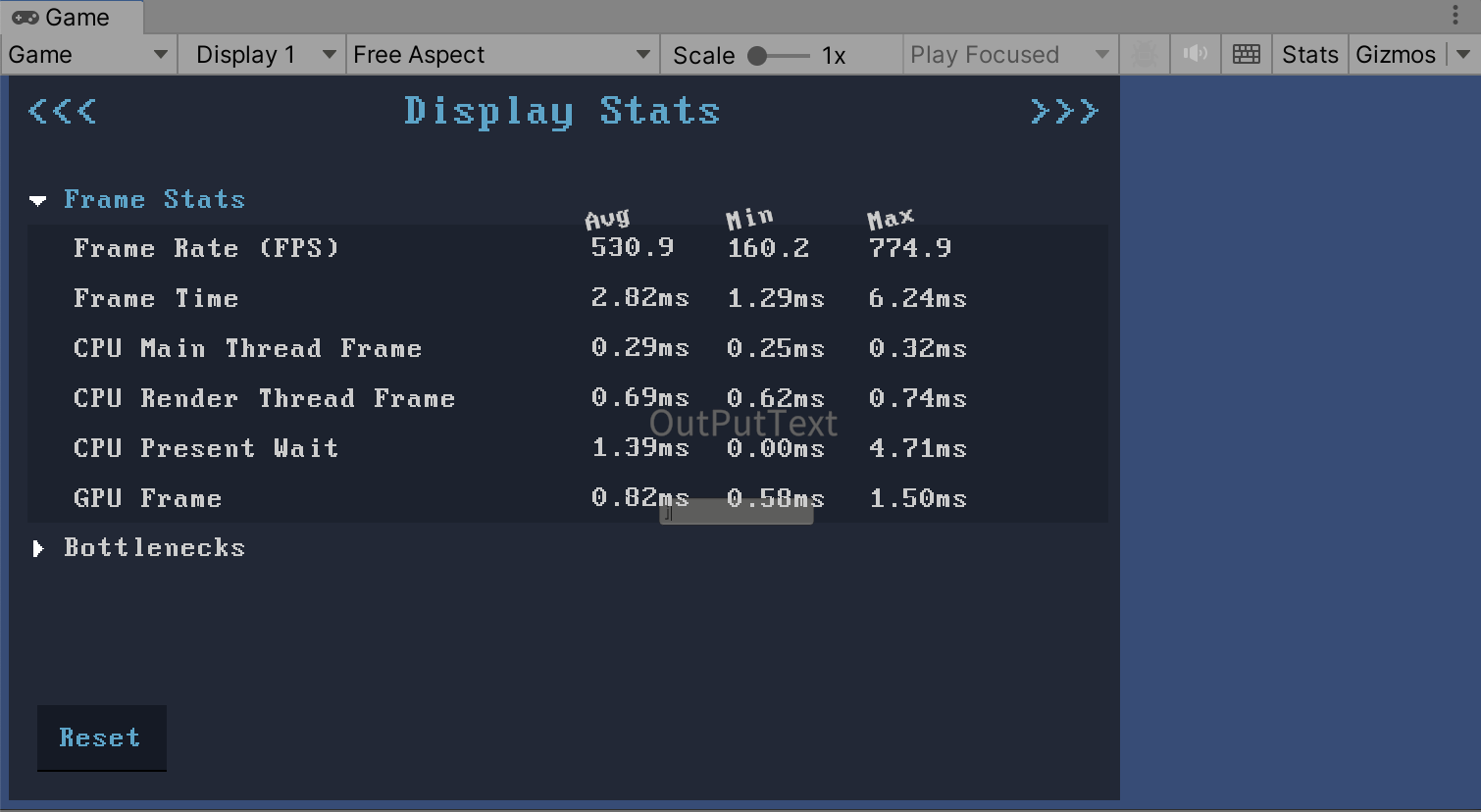Toggle the Stats overlay button
The height and width of the screenshot is (812, 1481).
pos(1309,54)
